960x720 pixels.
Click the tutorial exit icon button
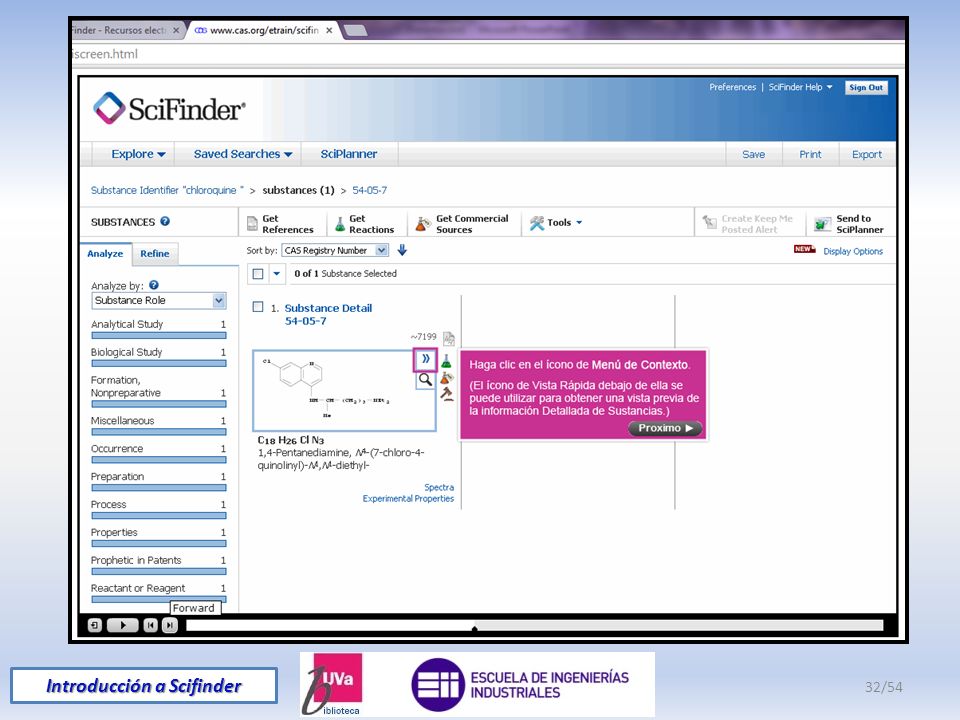point(95,625)
